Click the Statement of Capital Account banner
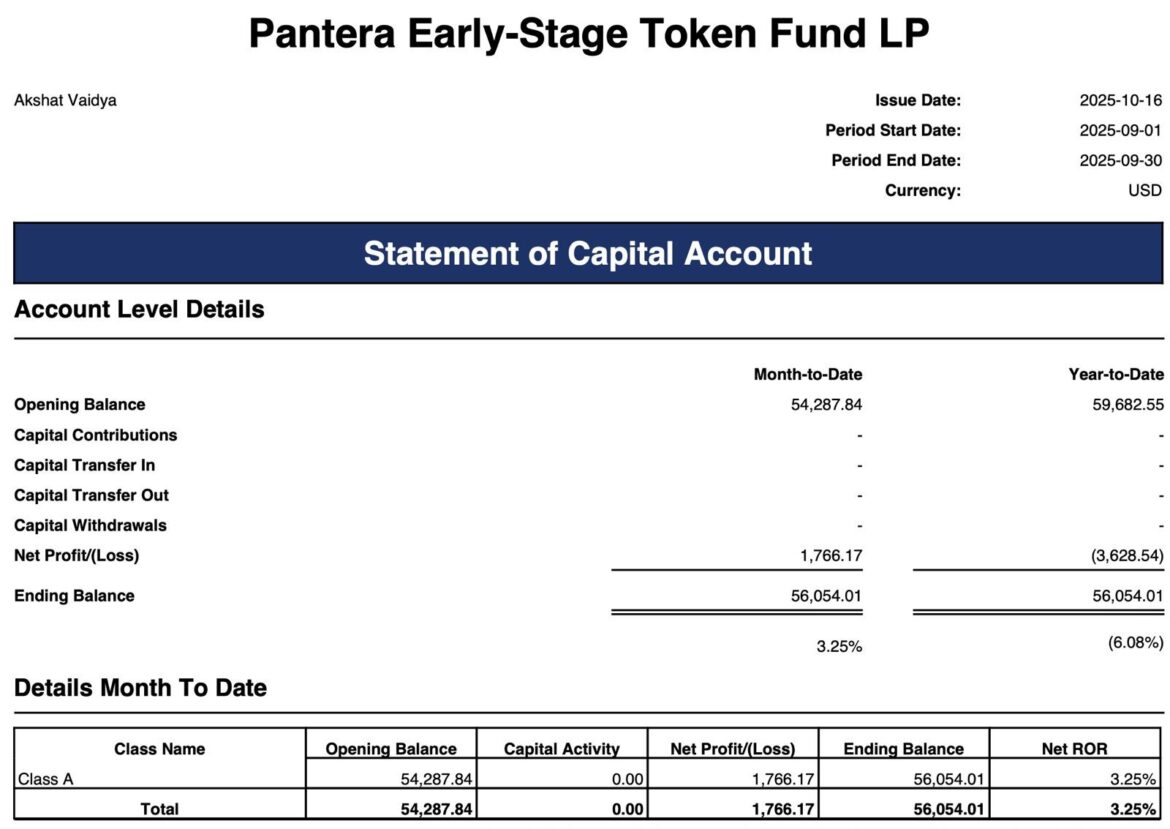The width and height of the screenshot is (1170, 829). (x=588, y=253)
